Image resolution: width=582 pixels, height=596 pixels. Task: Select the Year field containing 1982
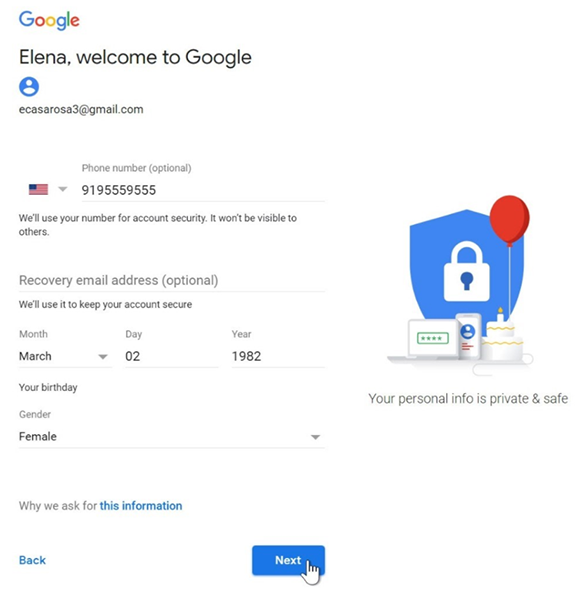[278, 356]
